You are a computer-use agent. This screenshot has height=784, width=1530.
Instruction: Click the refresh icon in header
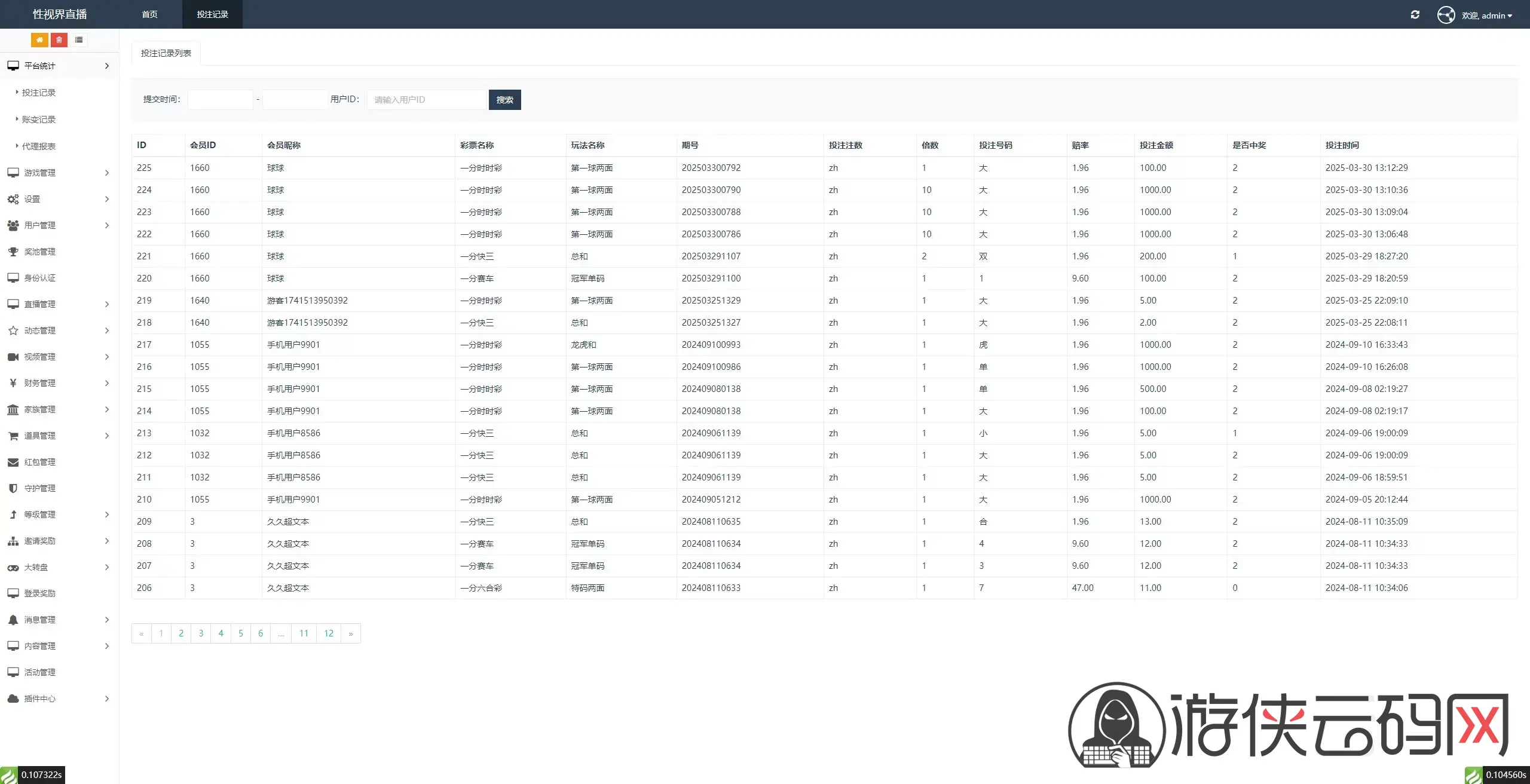(1415, 15)
